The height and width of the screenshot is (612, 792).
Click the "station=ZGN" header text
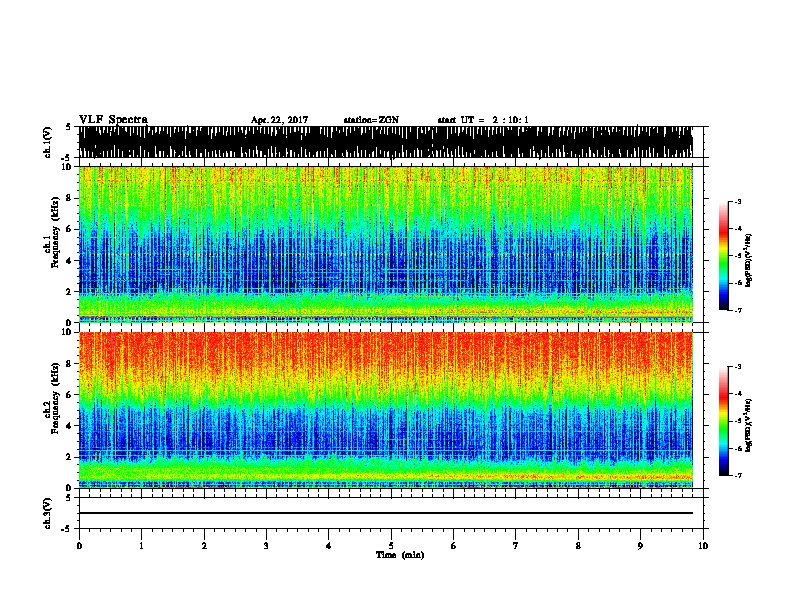pyautogui.click(x=371, y=120)
